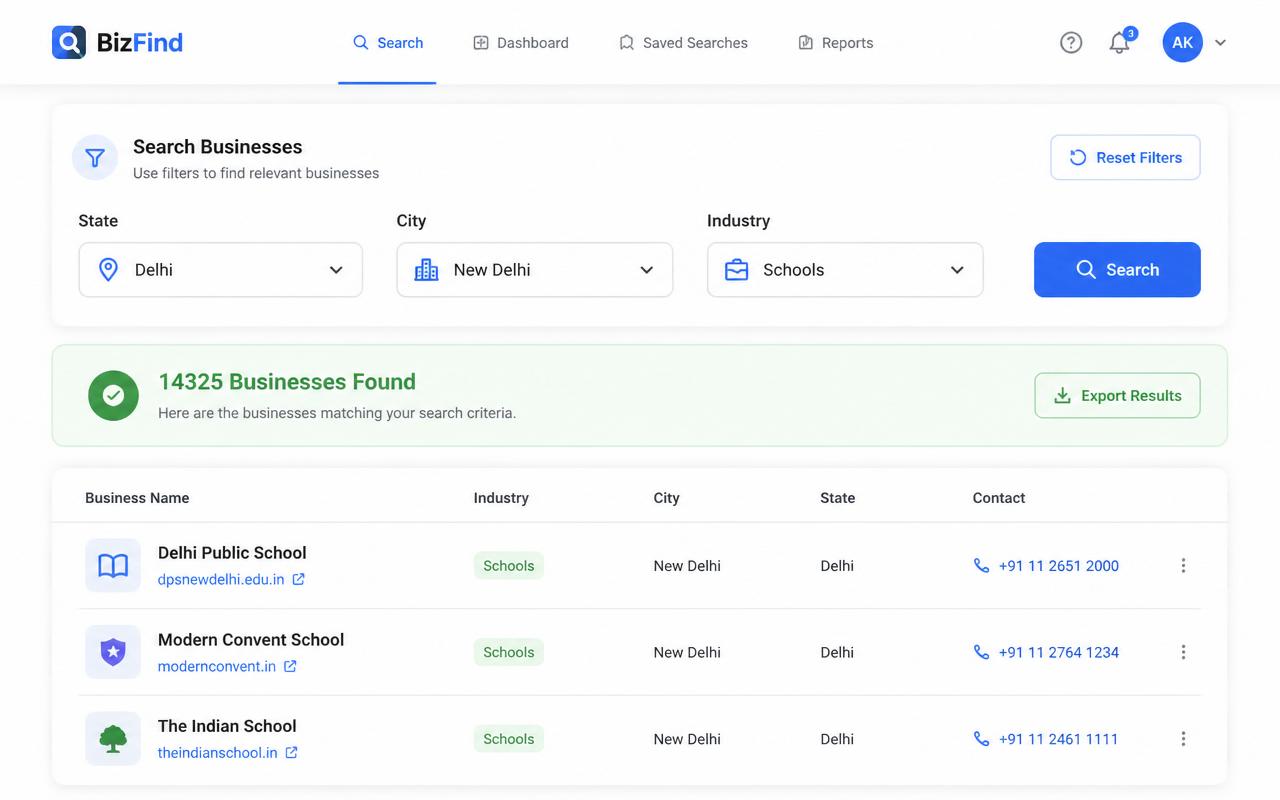This screenshot has width=1280, height=800.
Task: Click The Indian School tree icon
Action: 113,739
